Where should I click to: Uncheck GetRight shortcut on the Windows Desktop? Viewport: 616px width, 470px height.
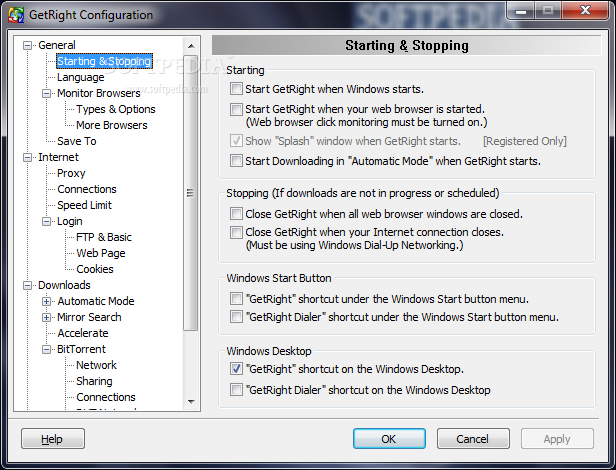[x=236, y=369]
